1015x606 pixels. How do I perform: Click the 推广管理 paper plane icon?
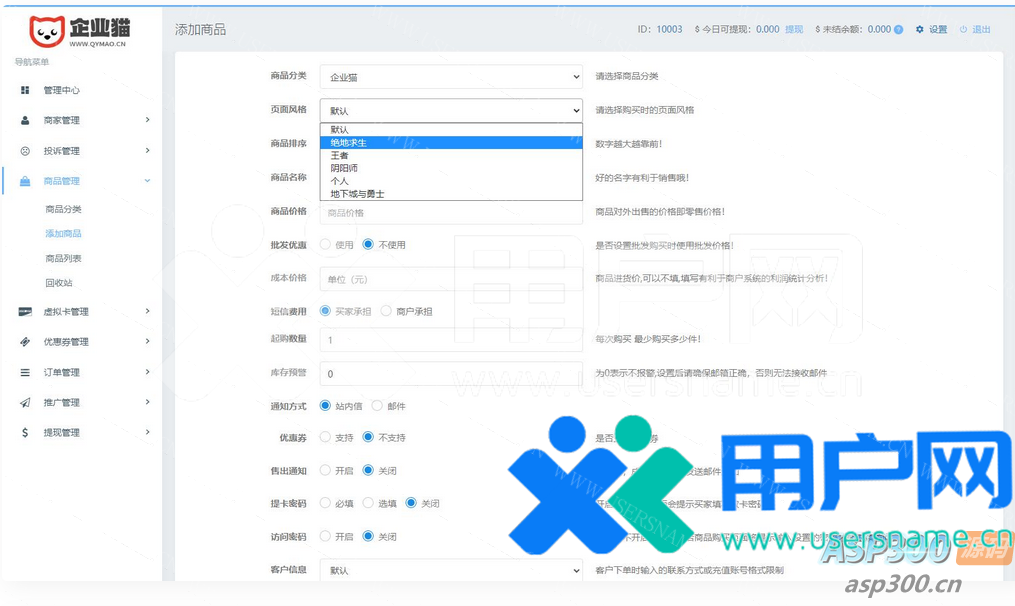pyautogui.click(x=25, y=403)
